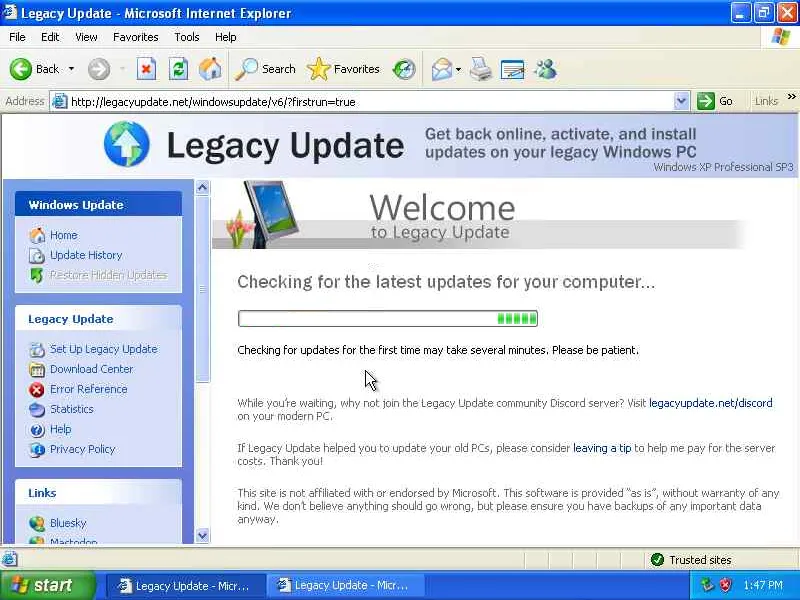The height and width of the screenshot is (600, 800).
Task: Open the Set Up Legacy Update link
Action: click(x=104, y=349)
